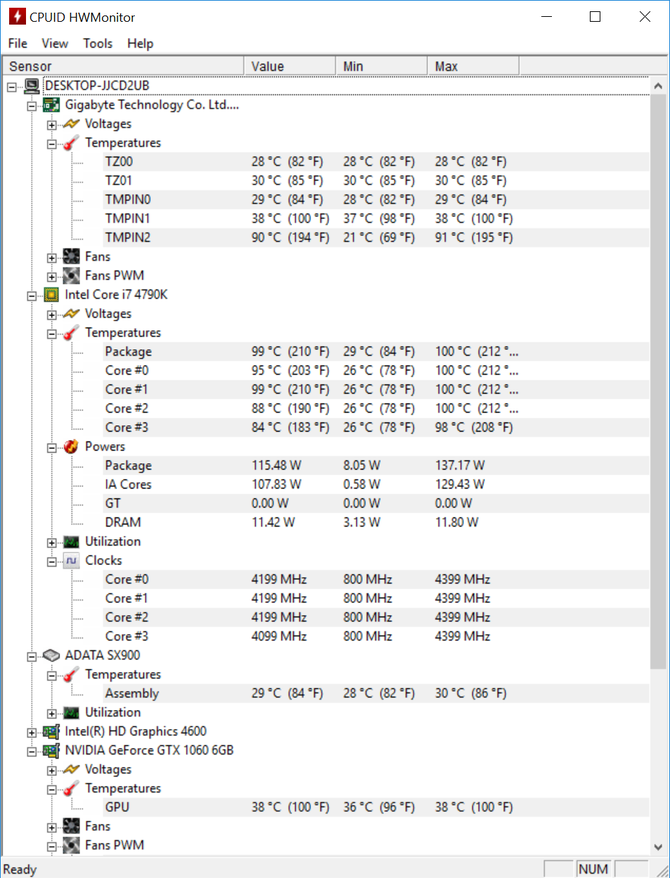Collapse Gigabyte Temperatures node
Viewport: 670px width, 878px height.
[x=51, y=144]
